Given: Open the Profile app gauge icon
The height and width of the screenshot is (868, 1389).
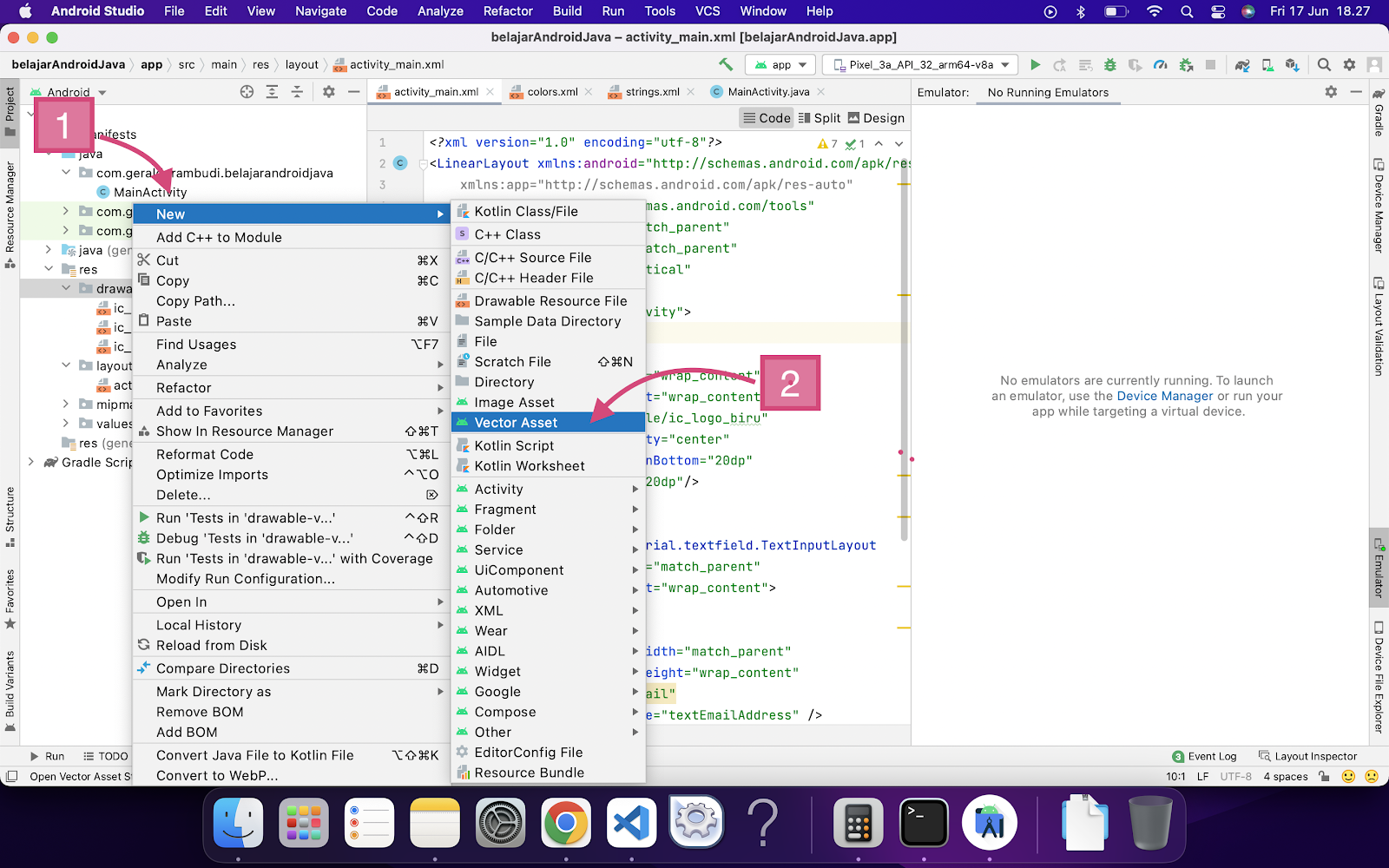Looking at the screenshot, I should (1160, 64).
